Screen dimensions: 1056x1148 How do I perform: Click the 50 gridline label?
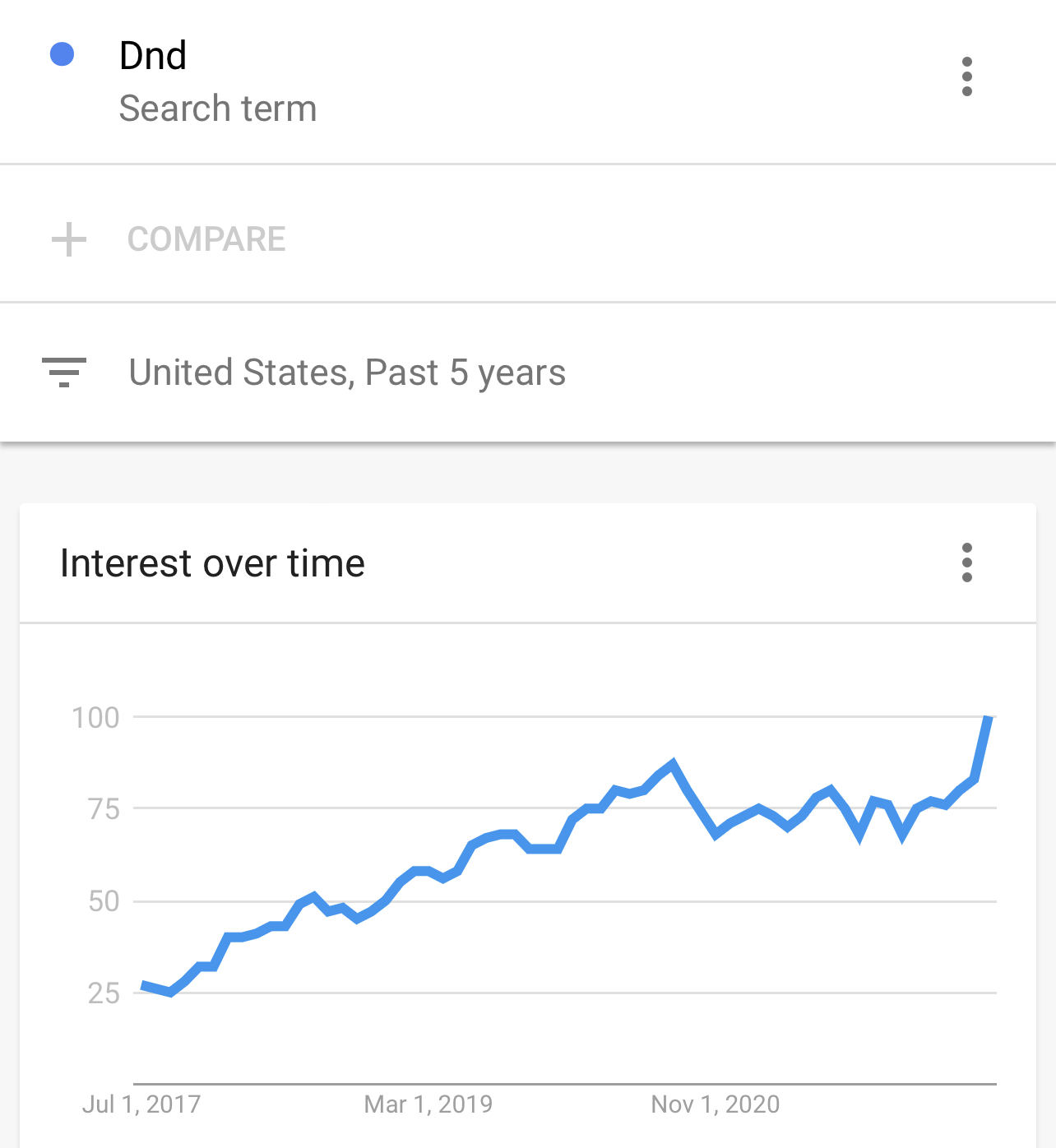(104, 901)
